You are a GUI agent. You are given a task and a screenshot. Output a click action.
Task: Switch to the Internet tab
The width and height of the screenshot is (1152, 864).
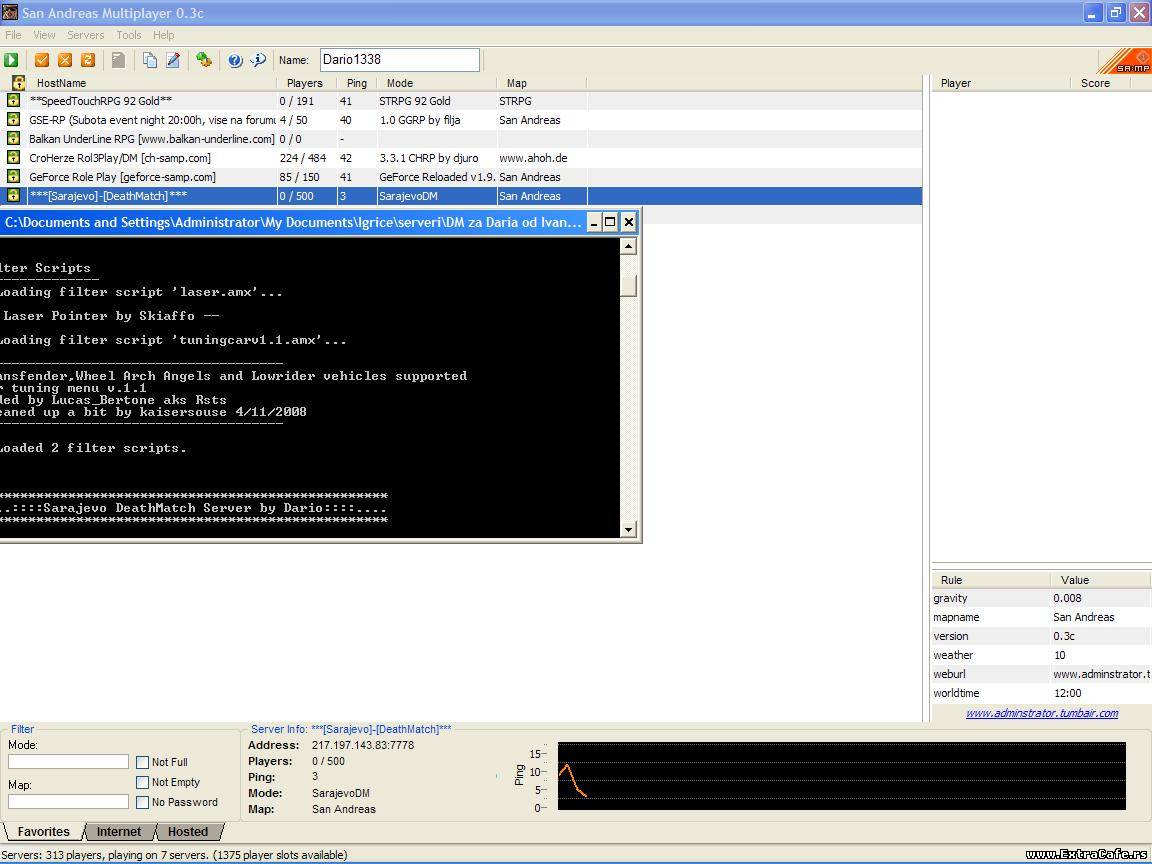(118, 832)
